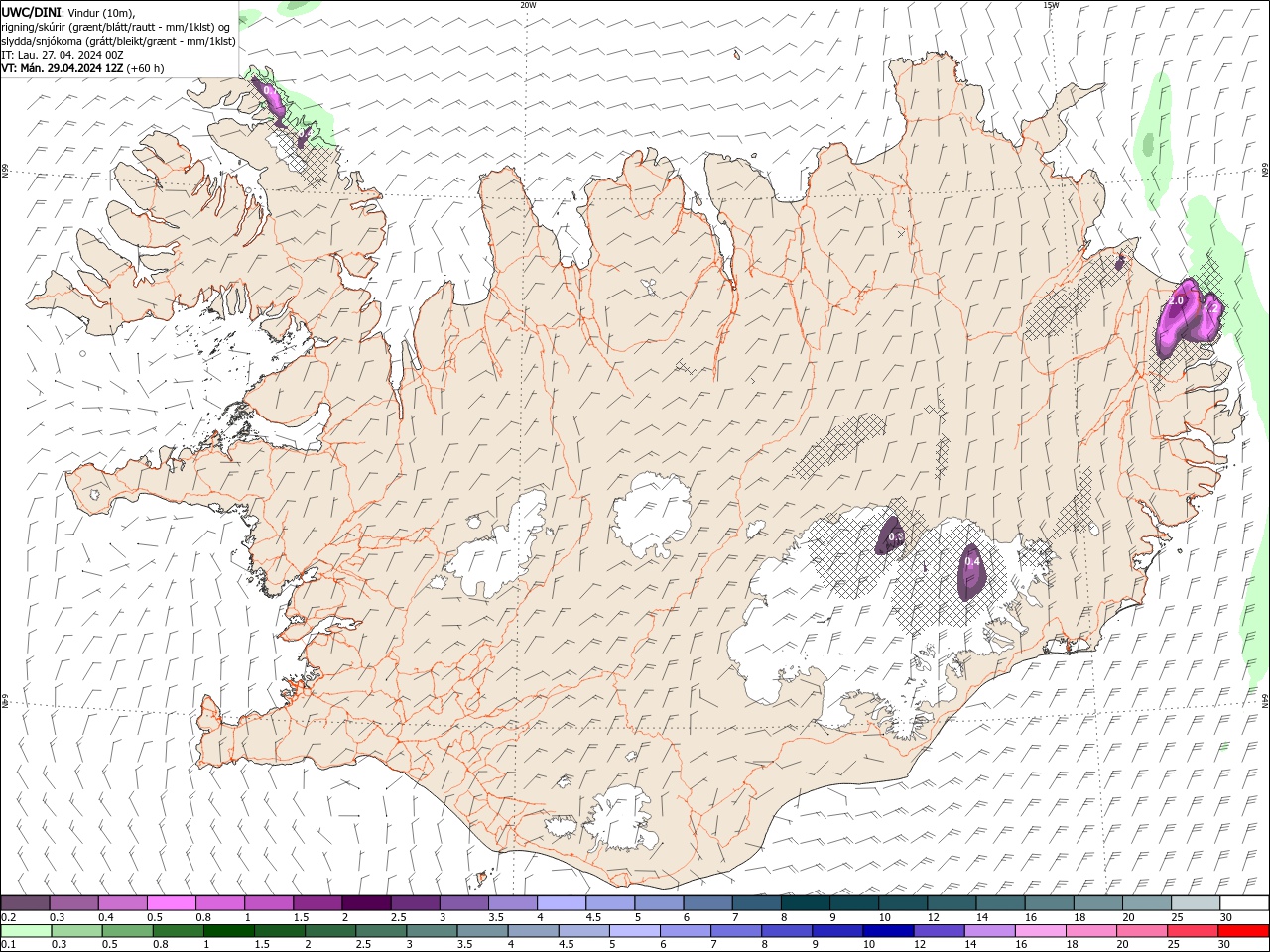Click the light lavender swatch at snow value 4
The image size is (1270, 952).
[x=562, y=902]
